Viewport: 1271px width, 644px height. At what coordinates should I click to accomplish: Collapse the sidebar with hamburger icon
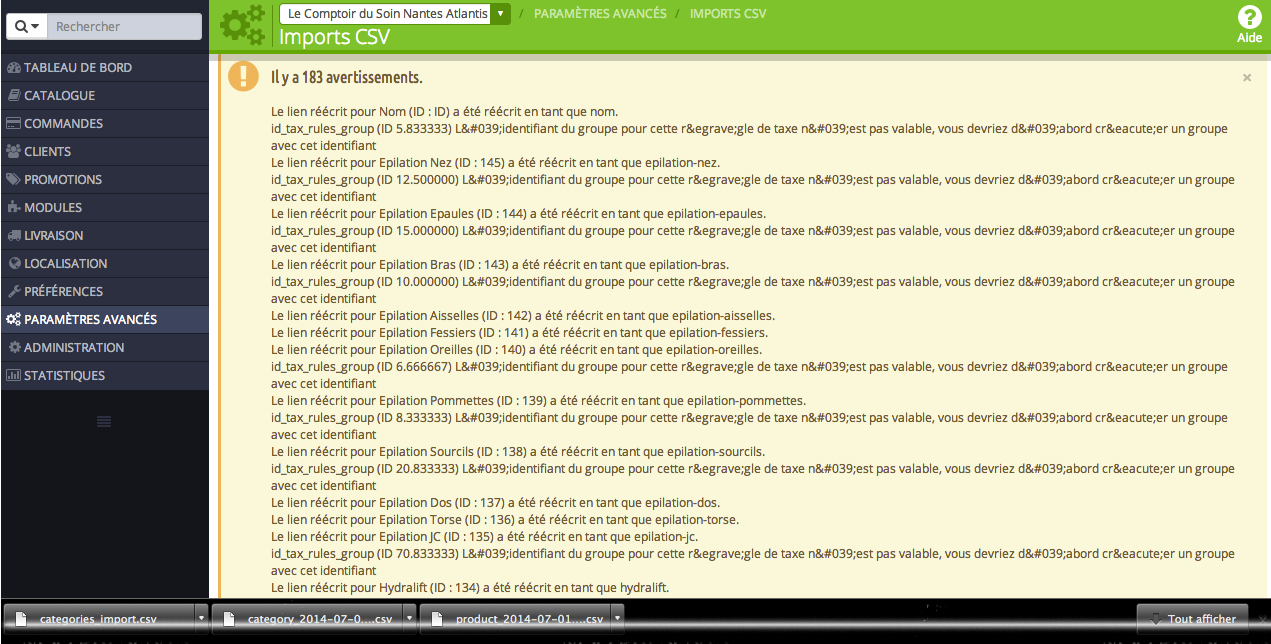tap(104, 422)
